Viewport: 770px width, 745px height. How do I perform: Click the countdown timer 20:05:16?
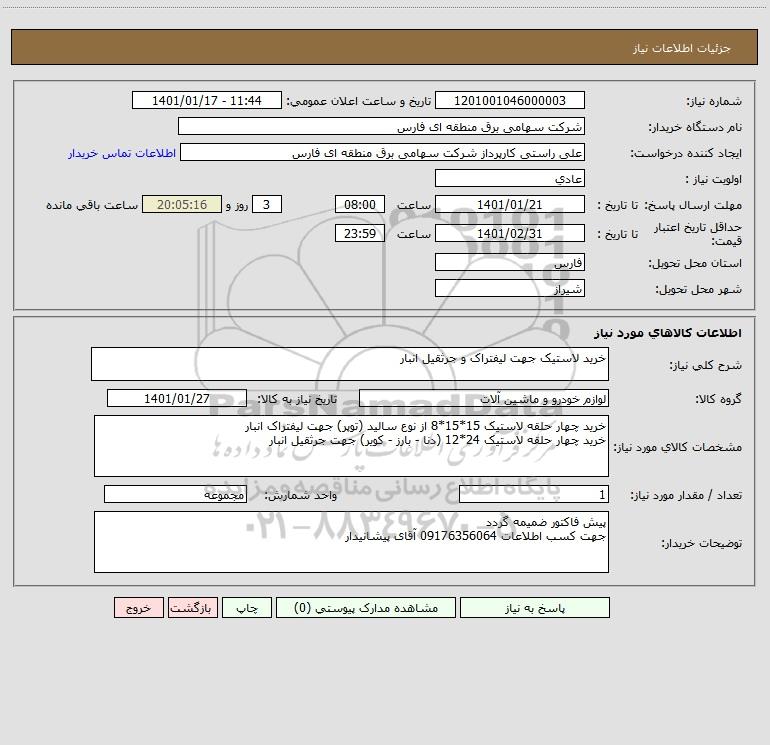182,204
